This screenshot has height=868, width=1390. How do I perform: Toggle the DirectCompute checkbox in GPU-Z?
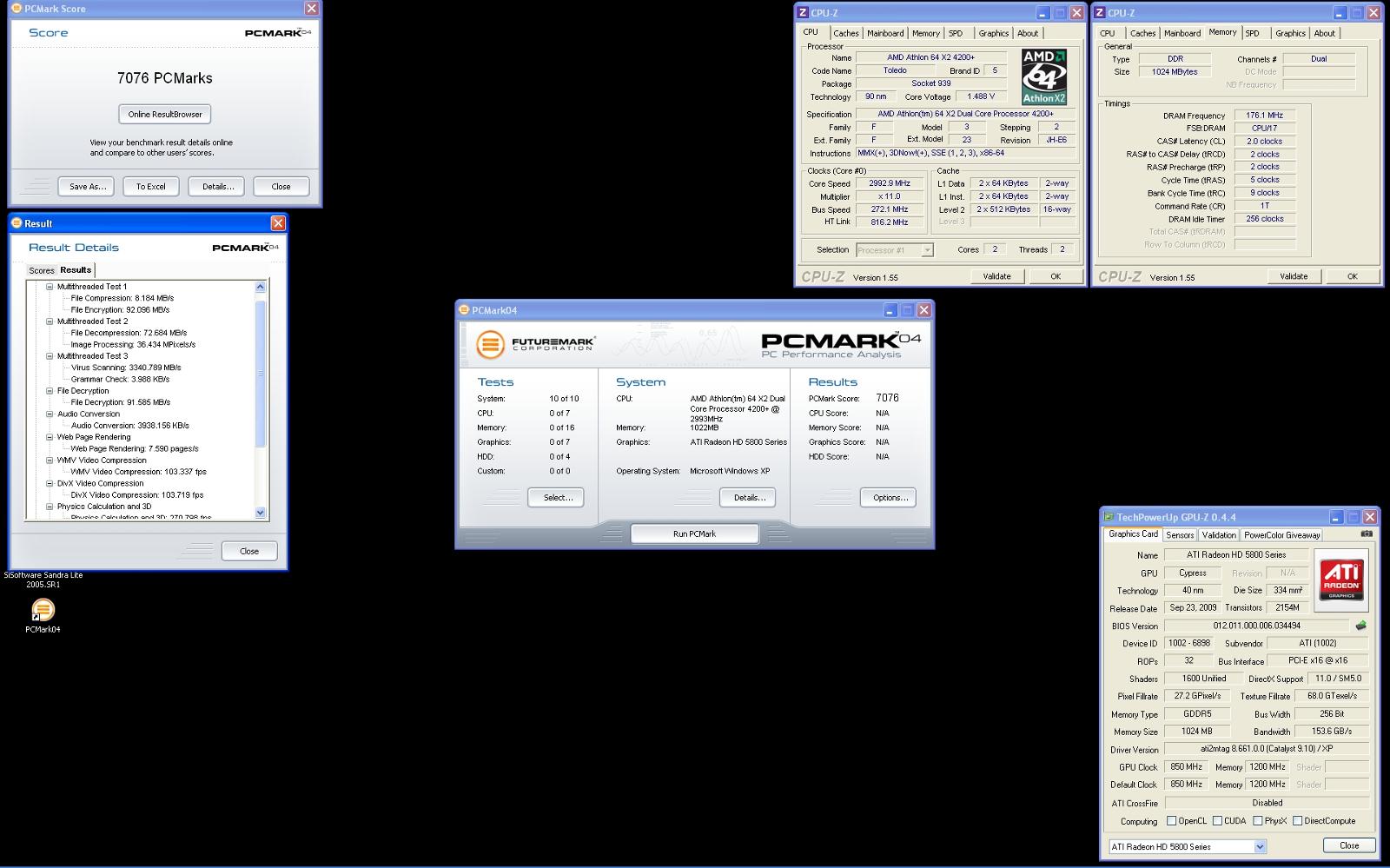(1297, 821)
